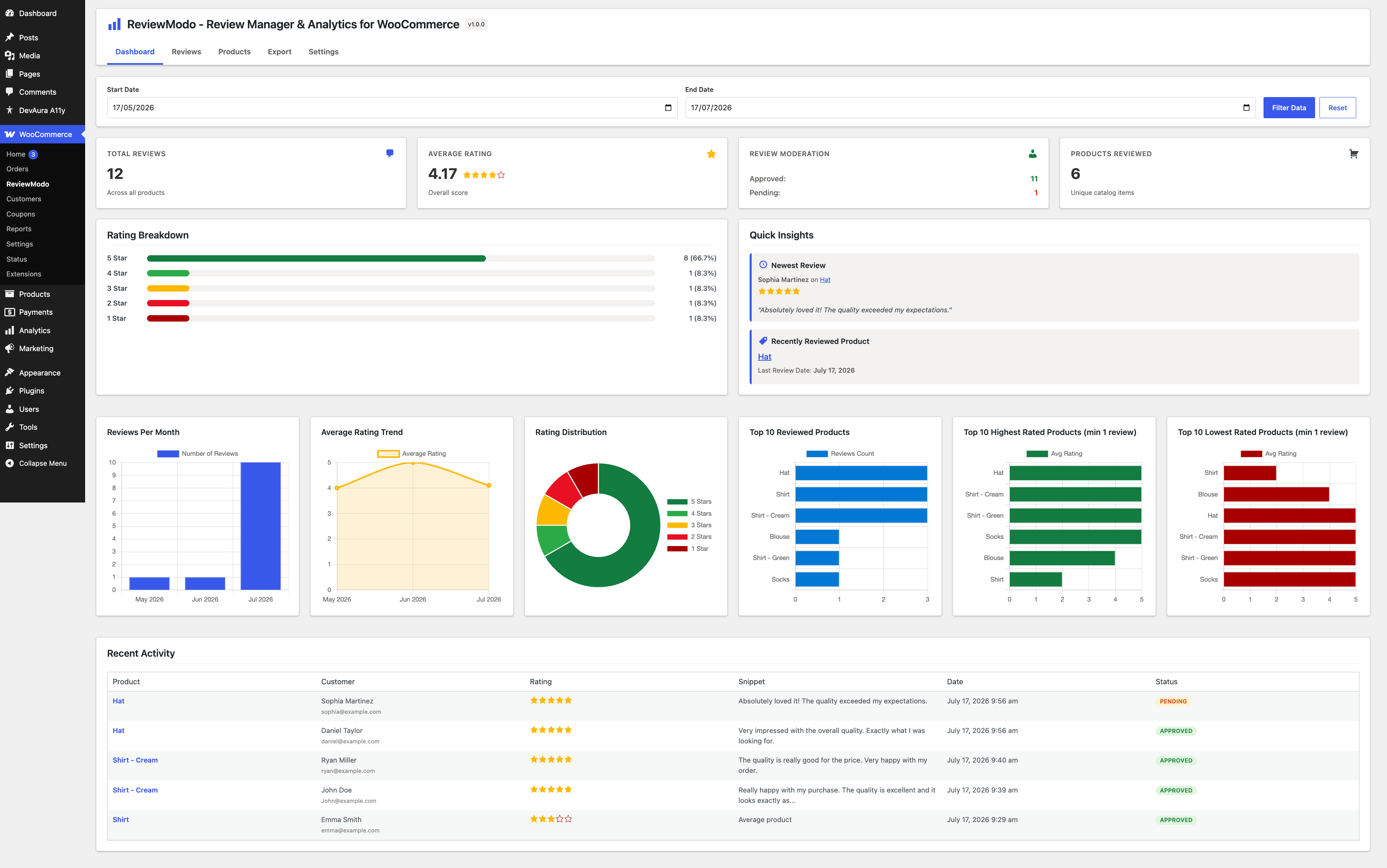Switch to the Products tab

(234, 52)
